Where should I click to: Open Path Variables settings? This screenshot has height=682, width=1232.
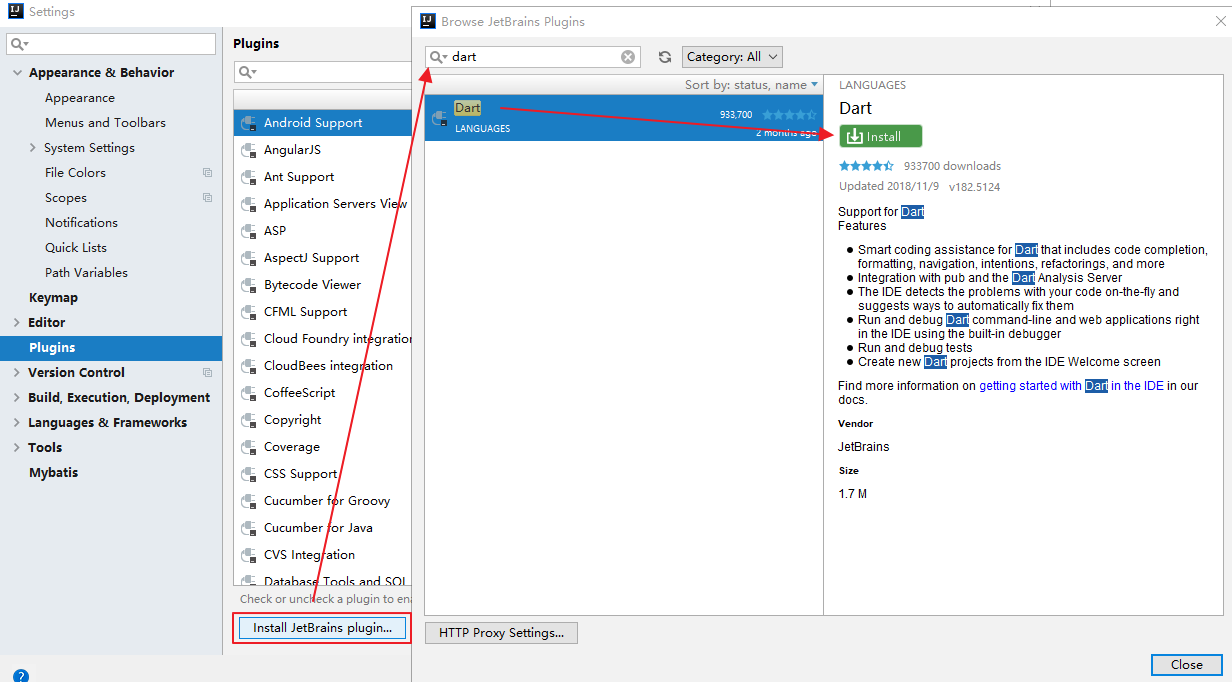click(x=86, y=273)
